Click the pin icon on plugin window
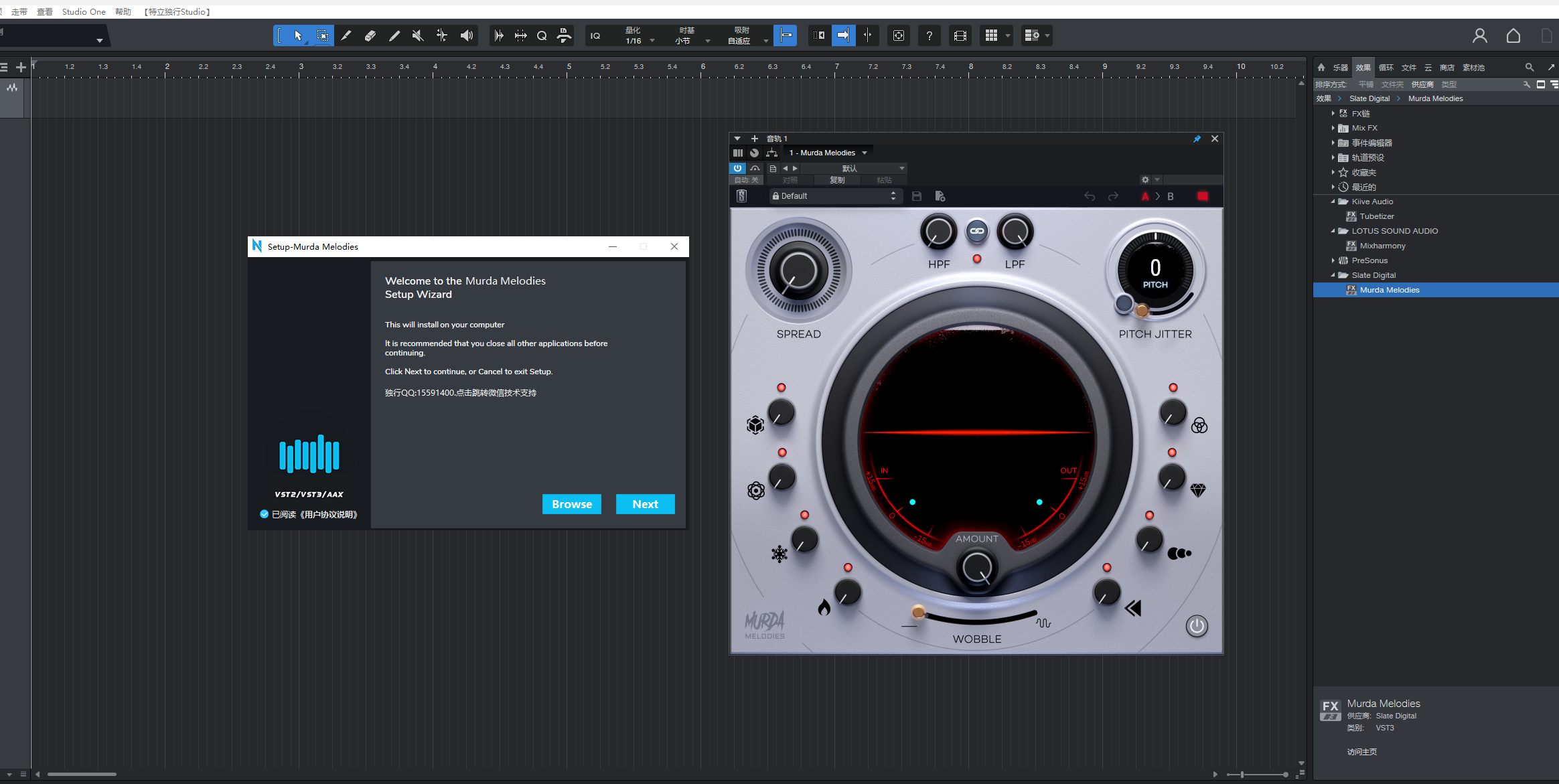The height and width of the screenshot is (784, 1559). pos(1197,139)
